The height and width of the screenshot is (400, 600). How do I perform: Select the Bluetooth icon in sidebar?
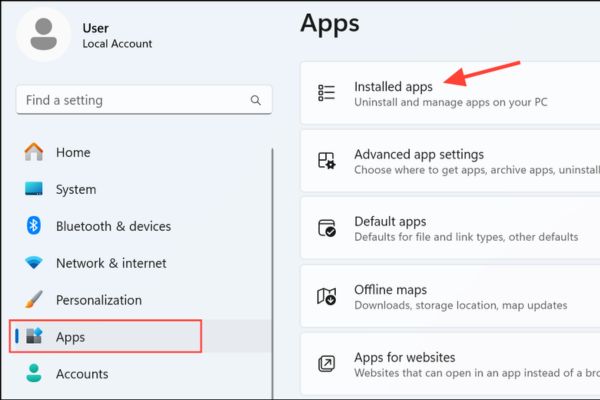(x=34, y=226)
